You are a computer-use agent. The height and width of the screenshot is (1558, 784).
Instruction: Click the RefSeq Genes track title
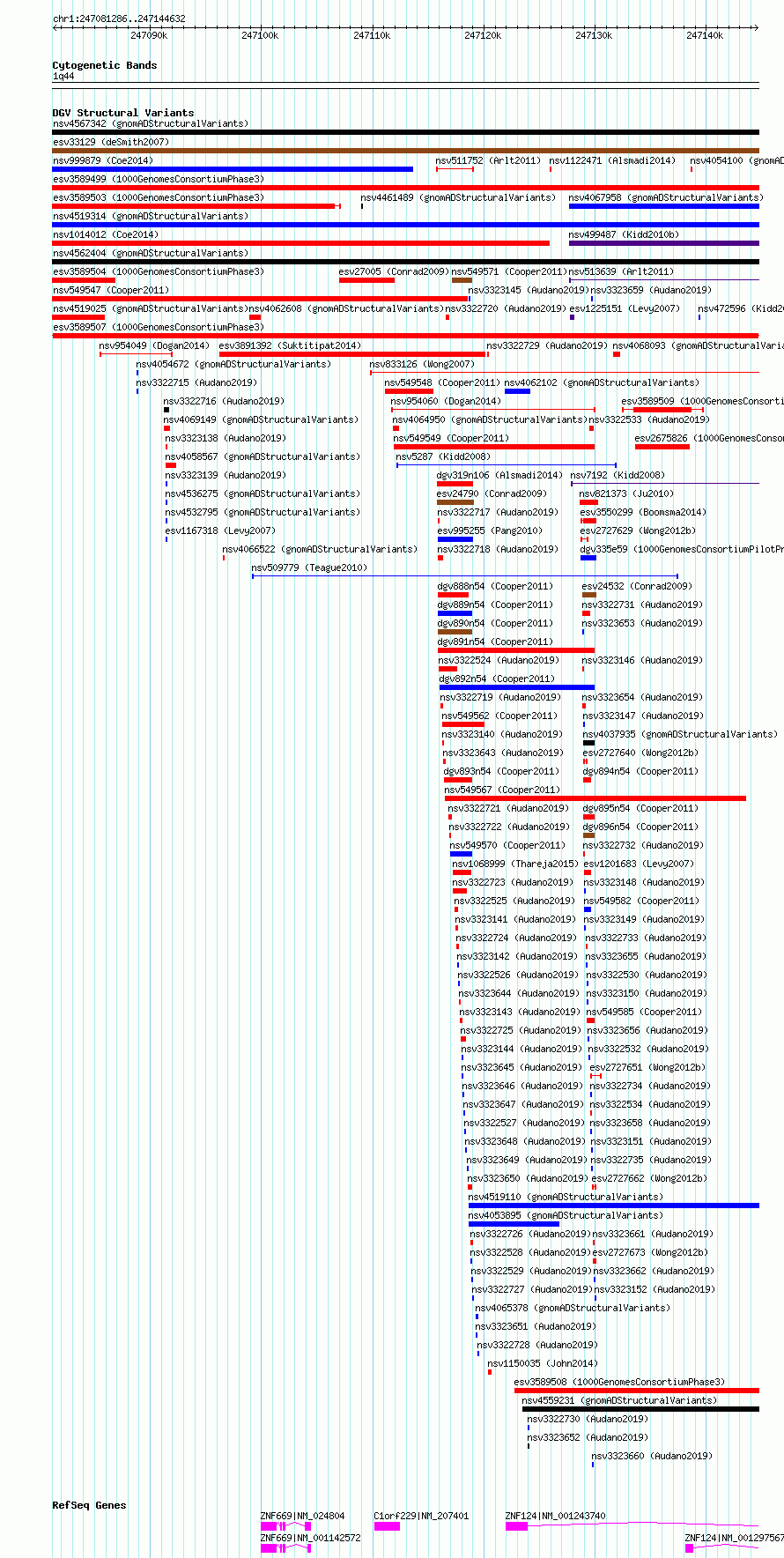[89, 1505]
